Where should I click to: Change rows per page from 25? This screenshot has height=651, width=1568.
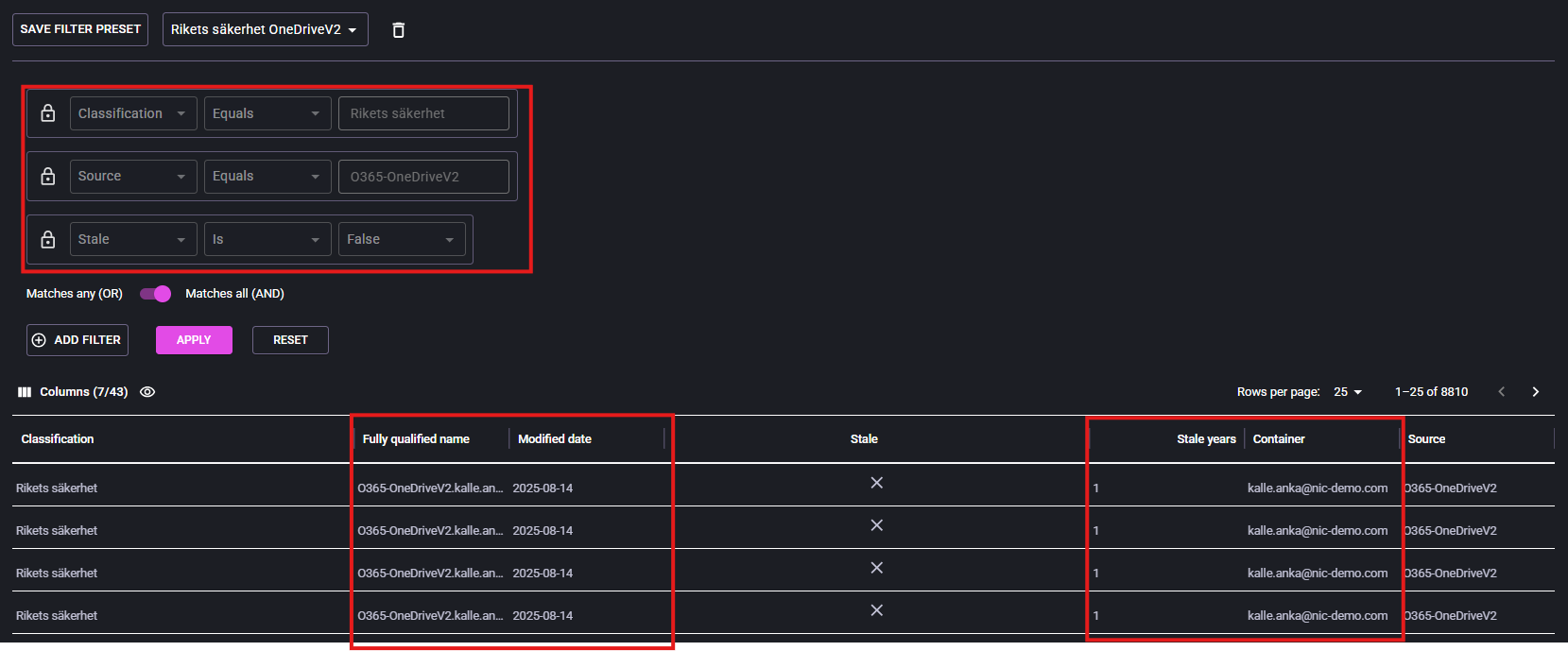(x=1348, y=392)
